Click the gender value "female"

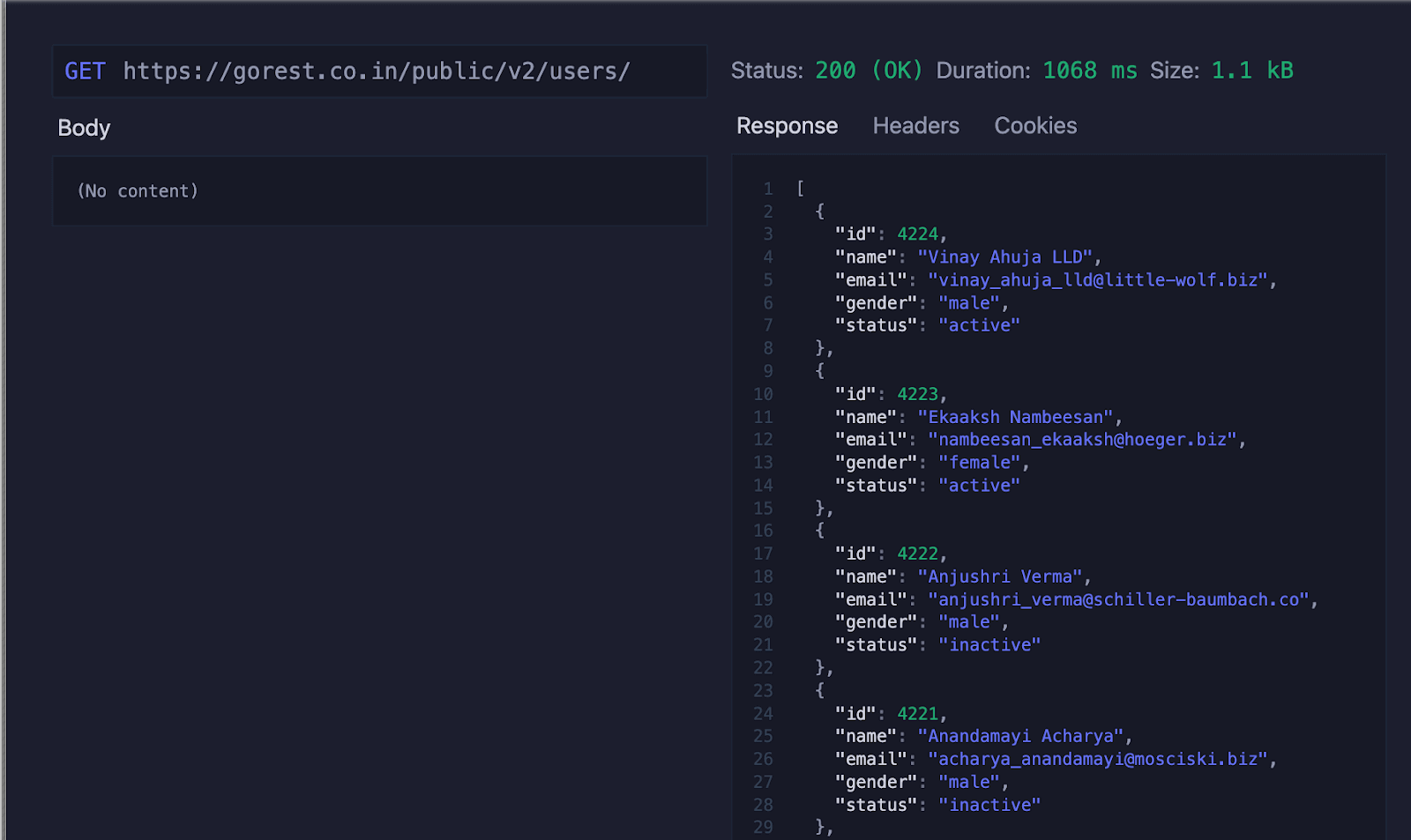979,463
